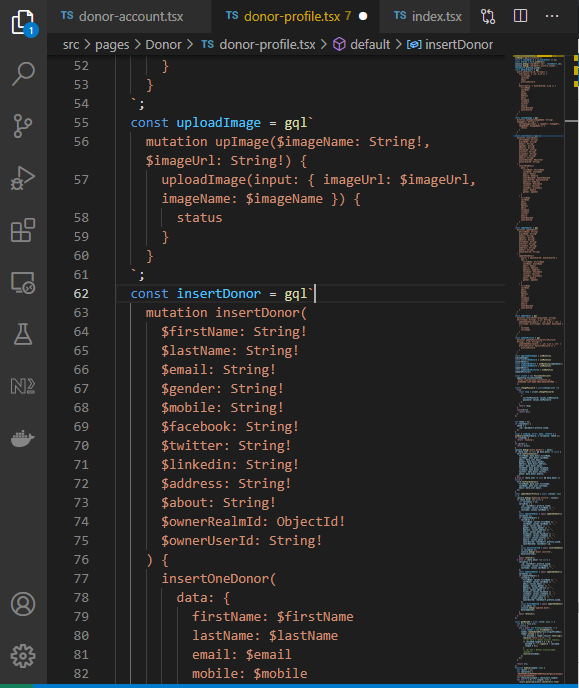Open the Accounts menu

point(23,604)
